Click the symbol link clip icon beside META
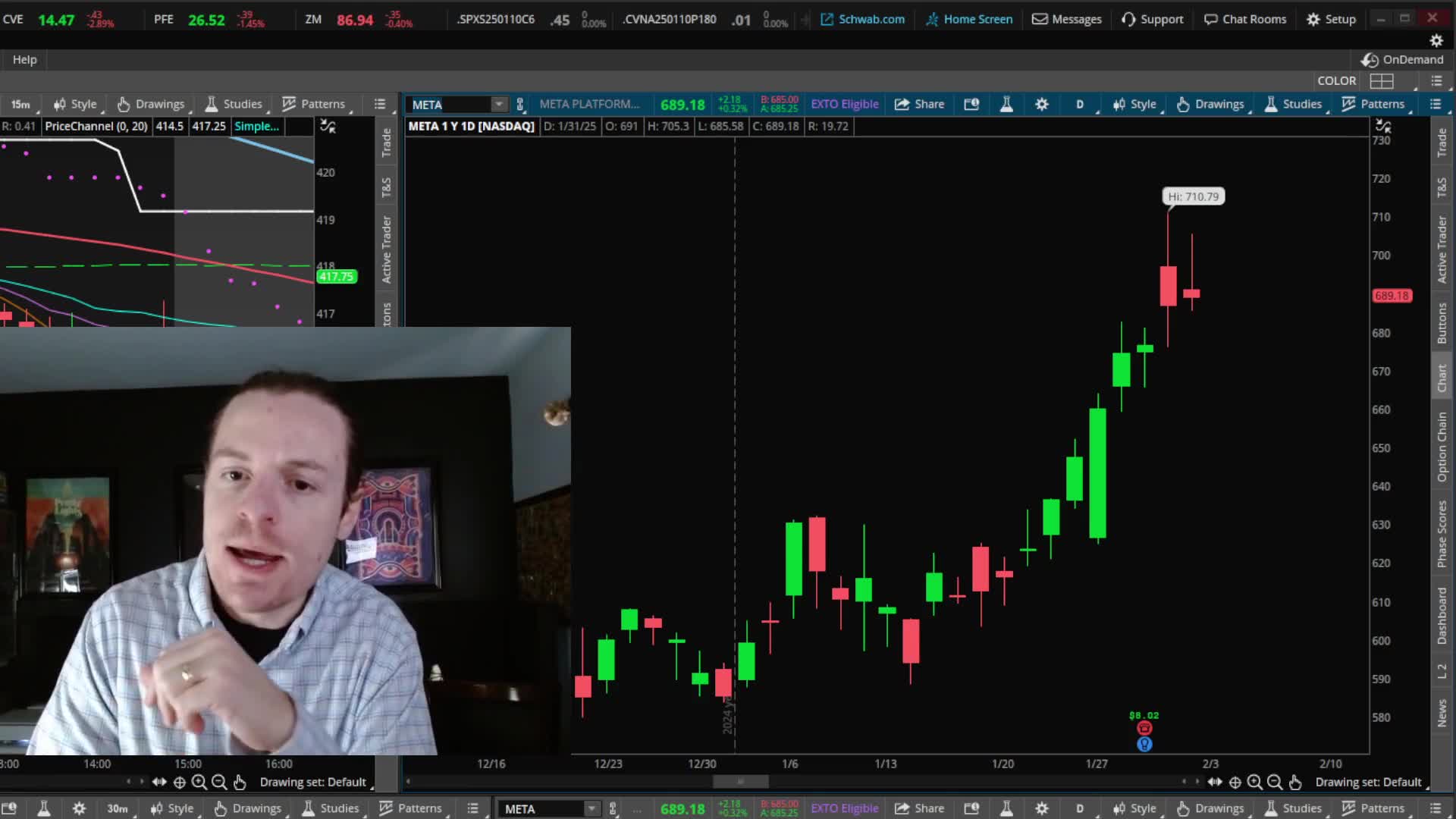1456x819 pixels. [520, 104]
